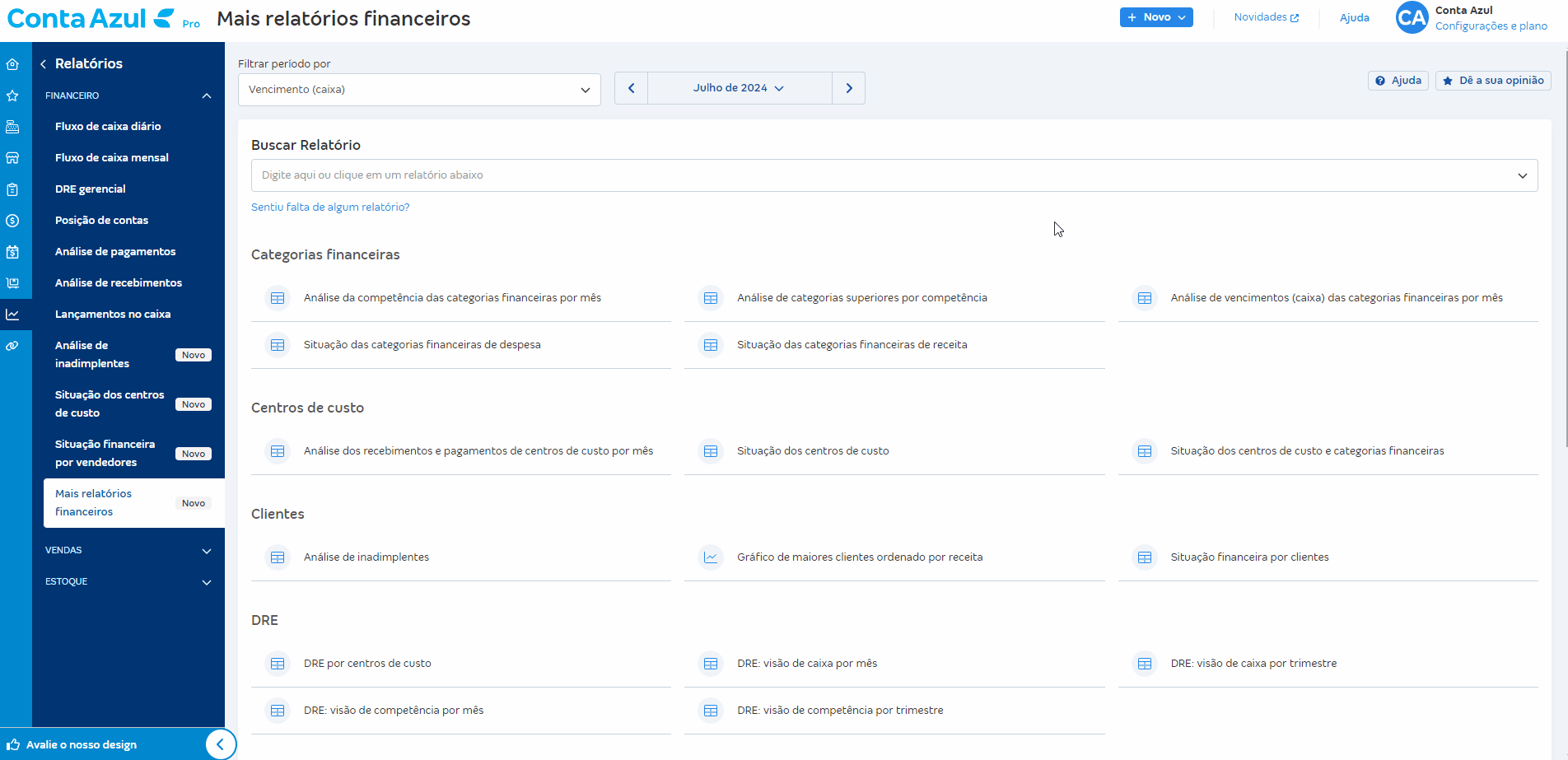
Task: Select DRE gerencial in the sidebar
Action: [91, 189]
